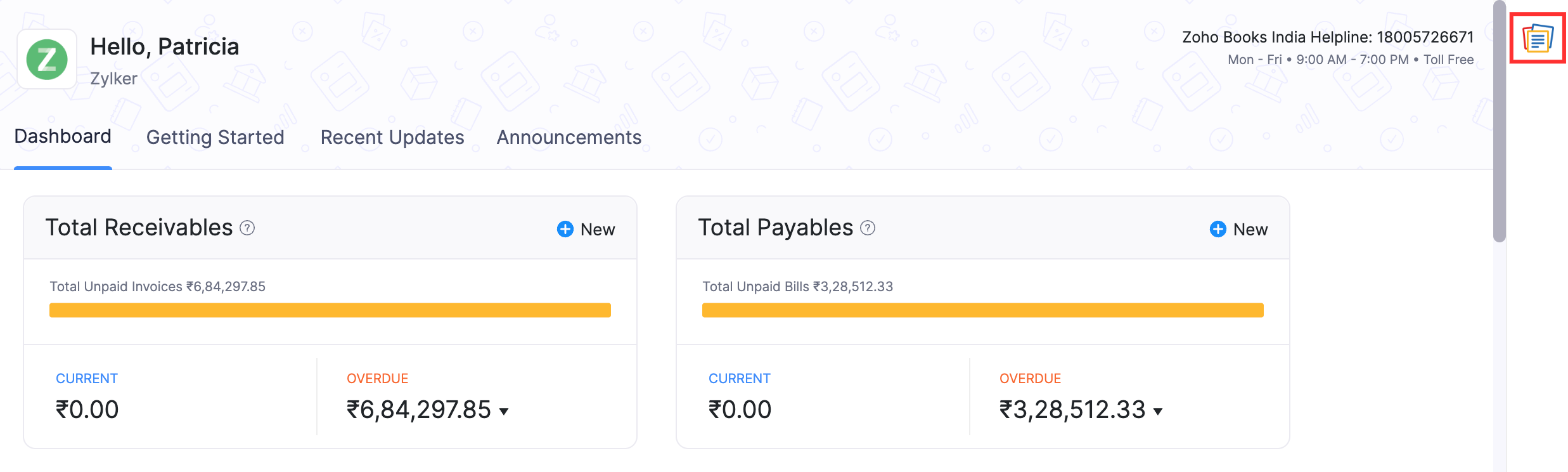Click the plus icon on Payables New button
This screenshot has width=1568, height=472.
pyautogui.click(x=1217, y=229)
